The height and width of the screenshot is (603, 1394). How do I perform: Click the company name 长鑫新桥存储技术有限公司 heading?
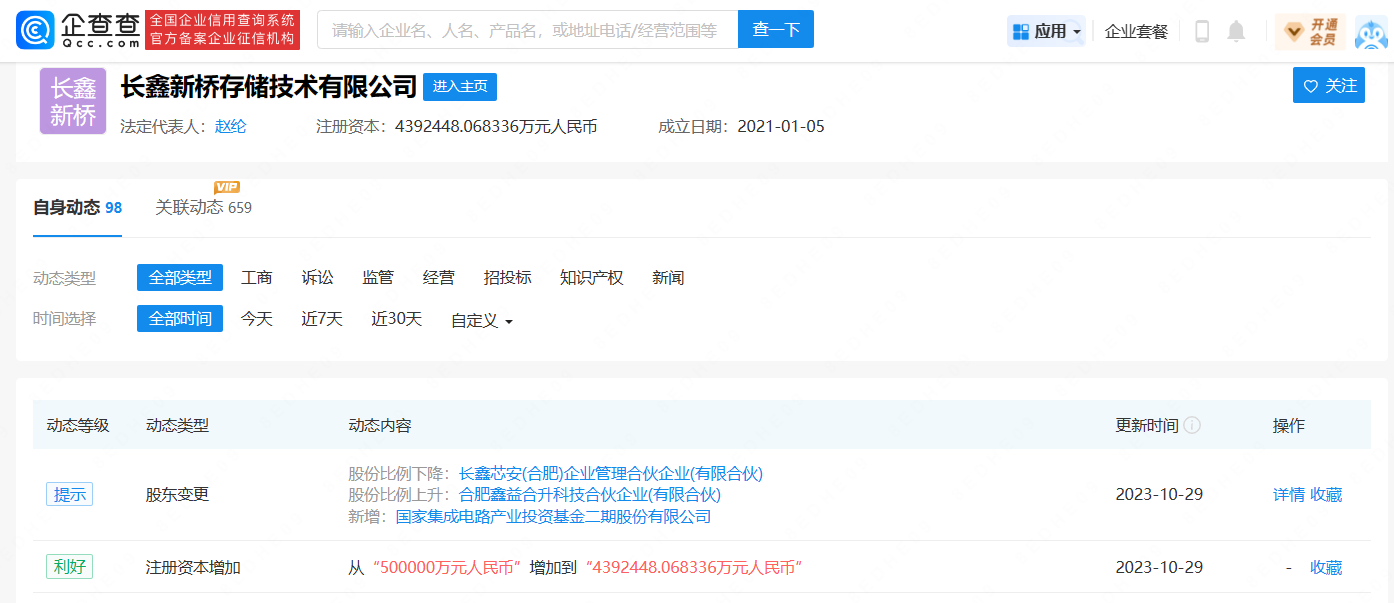coord(268,87)
